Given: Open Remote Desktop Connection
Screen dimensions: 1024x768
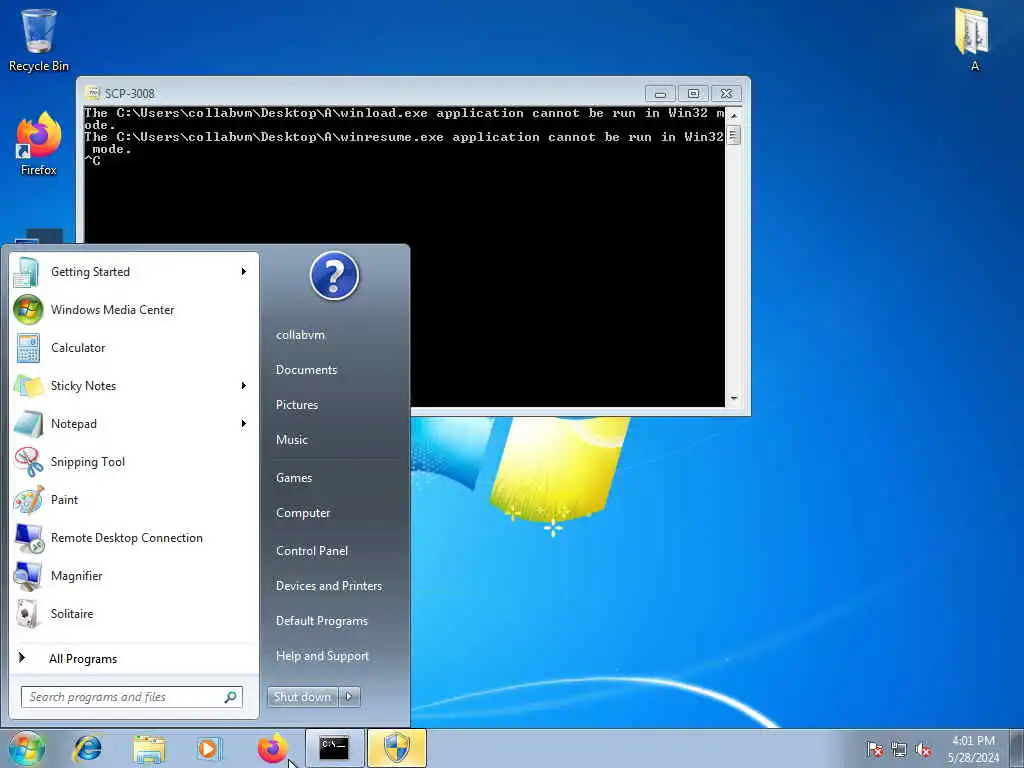Looking at the screenshot, I should 134,537.
